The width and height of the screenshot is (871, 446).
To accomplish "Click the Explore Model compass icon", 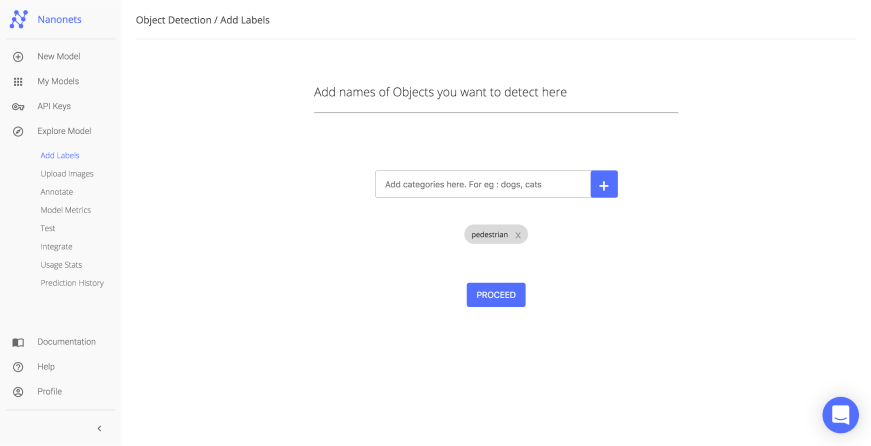I will pyautogui.click(x=18, y=131).
